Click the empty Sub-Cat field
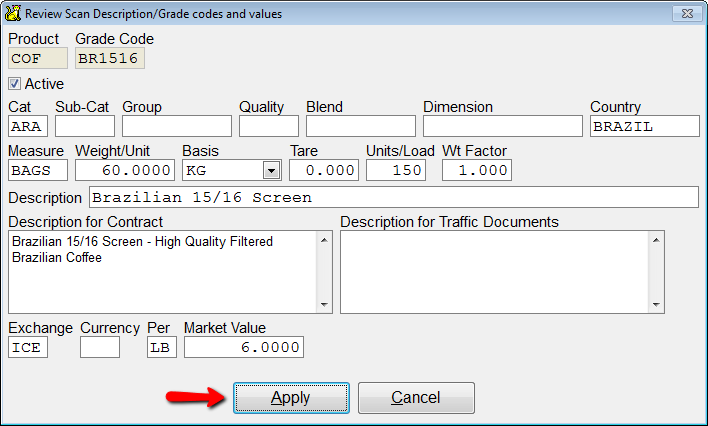This screenshot has width=708, height=426. [x=85, y=126]
